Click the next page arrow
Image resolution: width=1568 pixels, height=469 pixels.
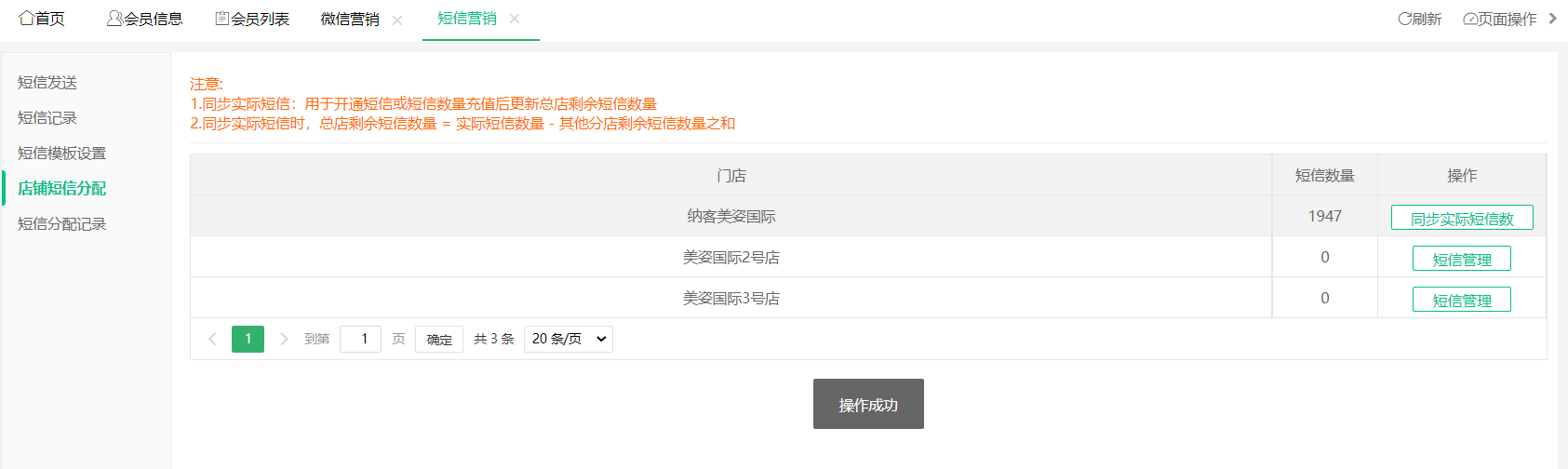[x=284, y=339]
